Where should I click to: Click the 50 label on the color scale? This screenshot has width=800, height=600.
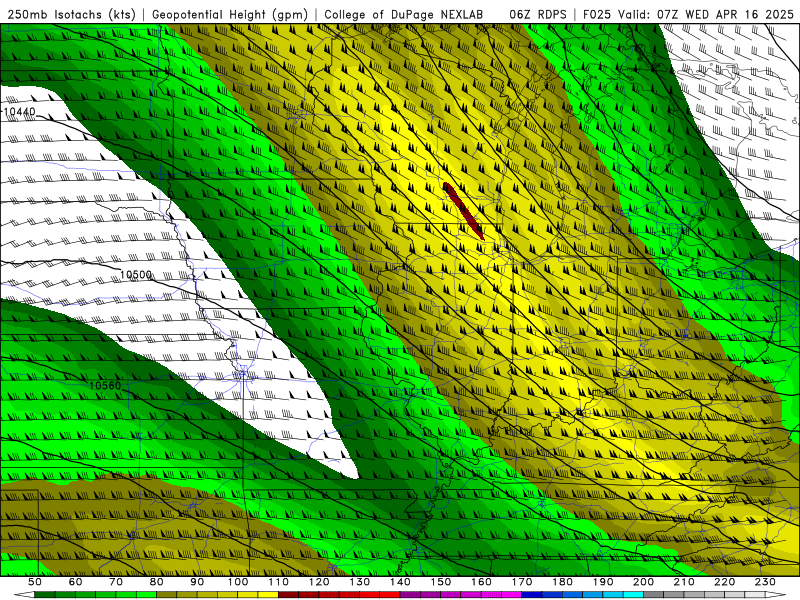click(35, 582)
